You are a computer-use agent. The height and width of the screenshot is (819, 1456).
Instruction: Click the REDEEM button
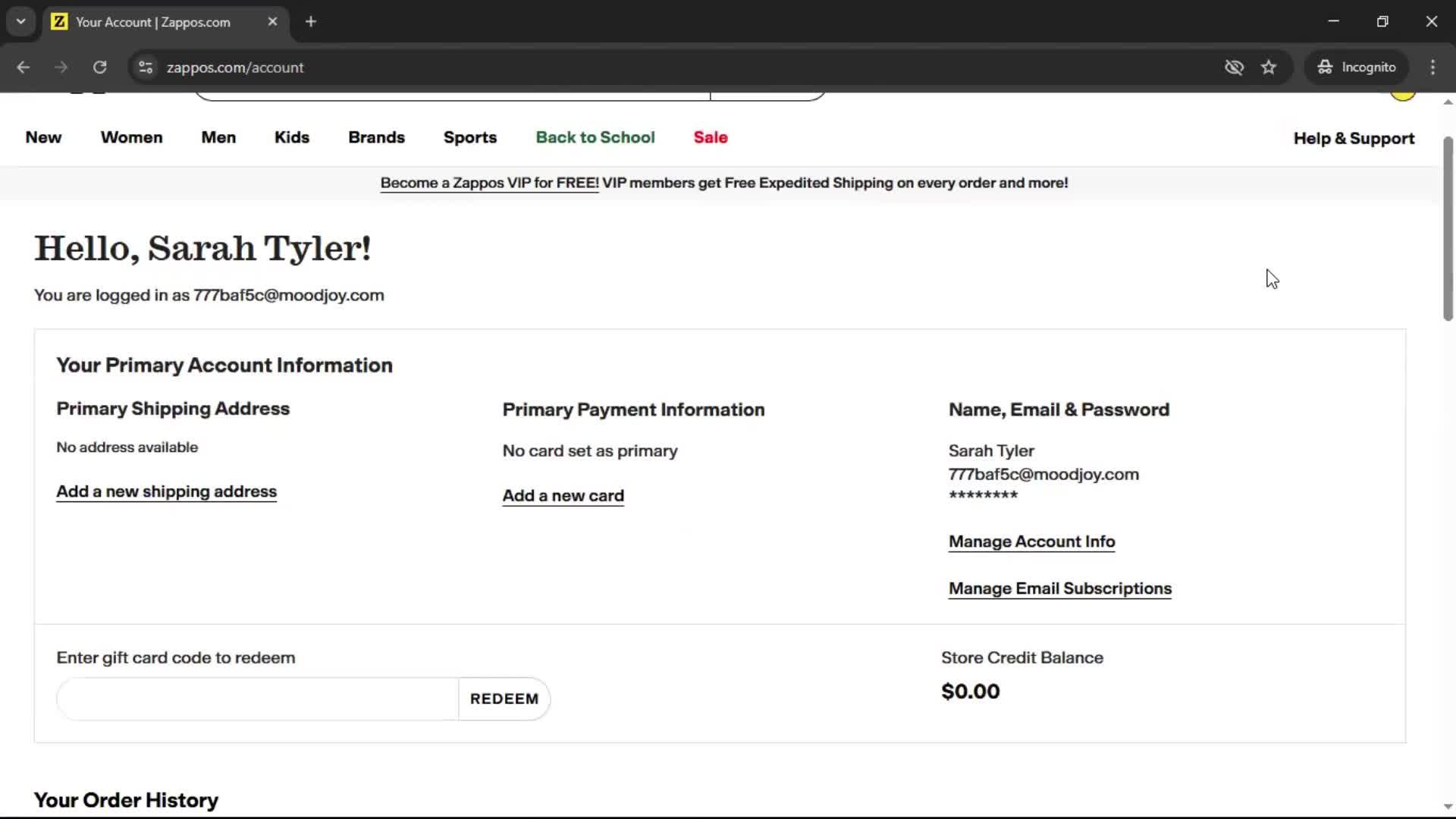504,698
